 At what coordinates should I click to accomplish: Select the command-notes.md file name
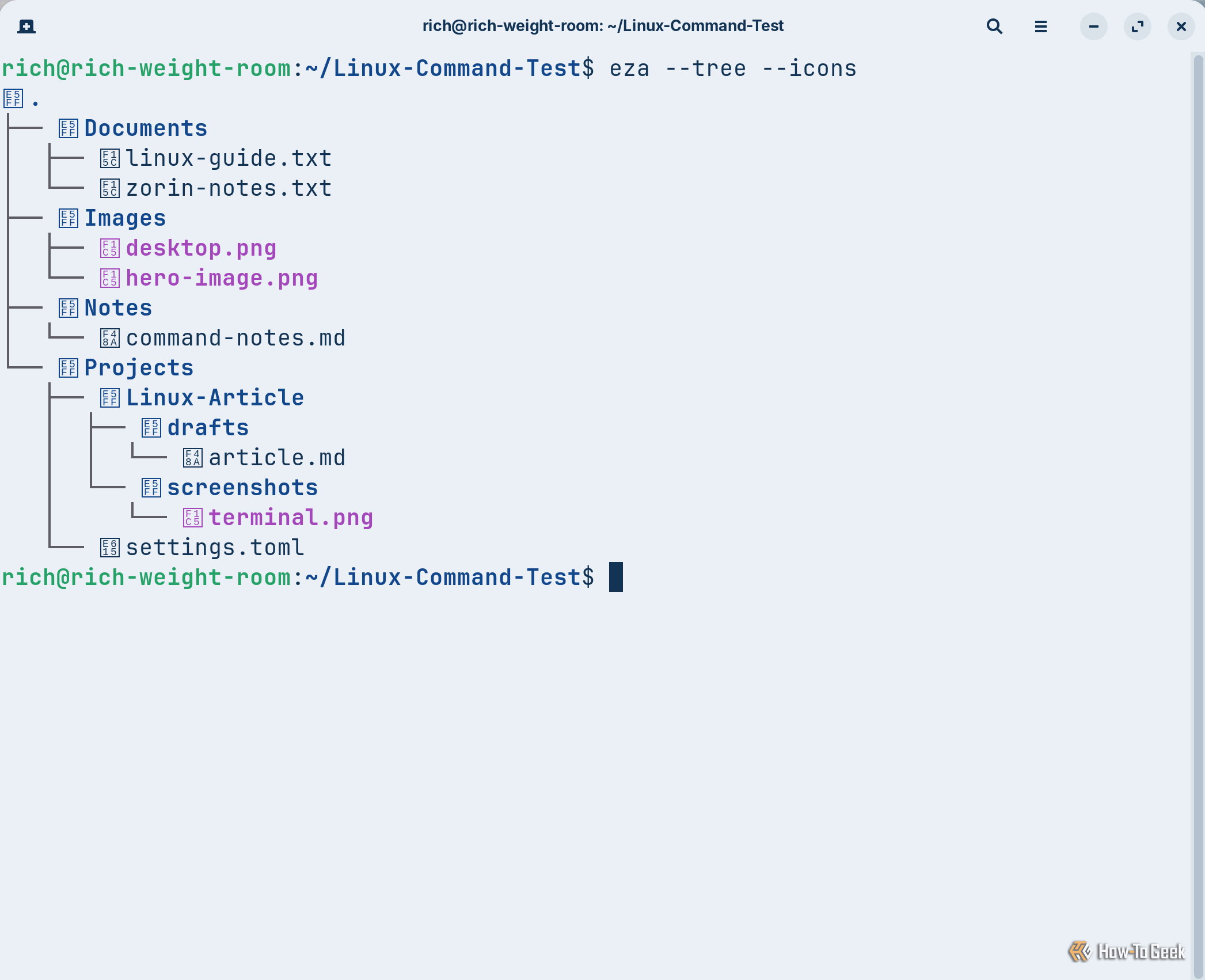pos(235,338)
